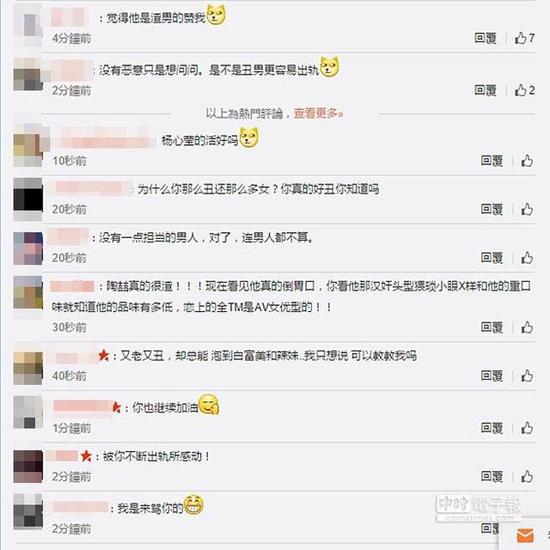Like the comment with 7 likes
550x550 pixels.
524,38
